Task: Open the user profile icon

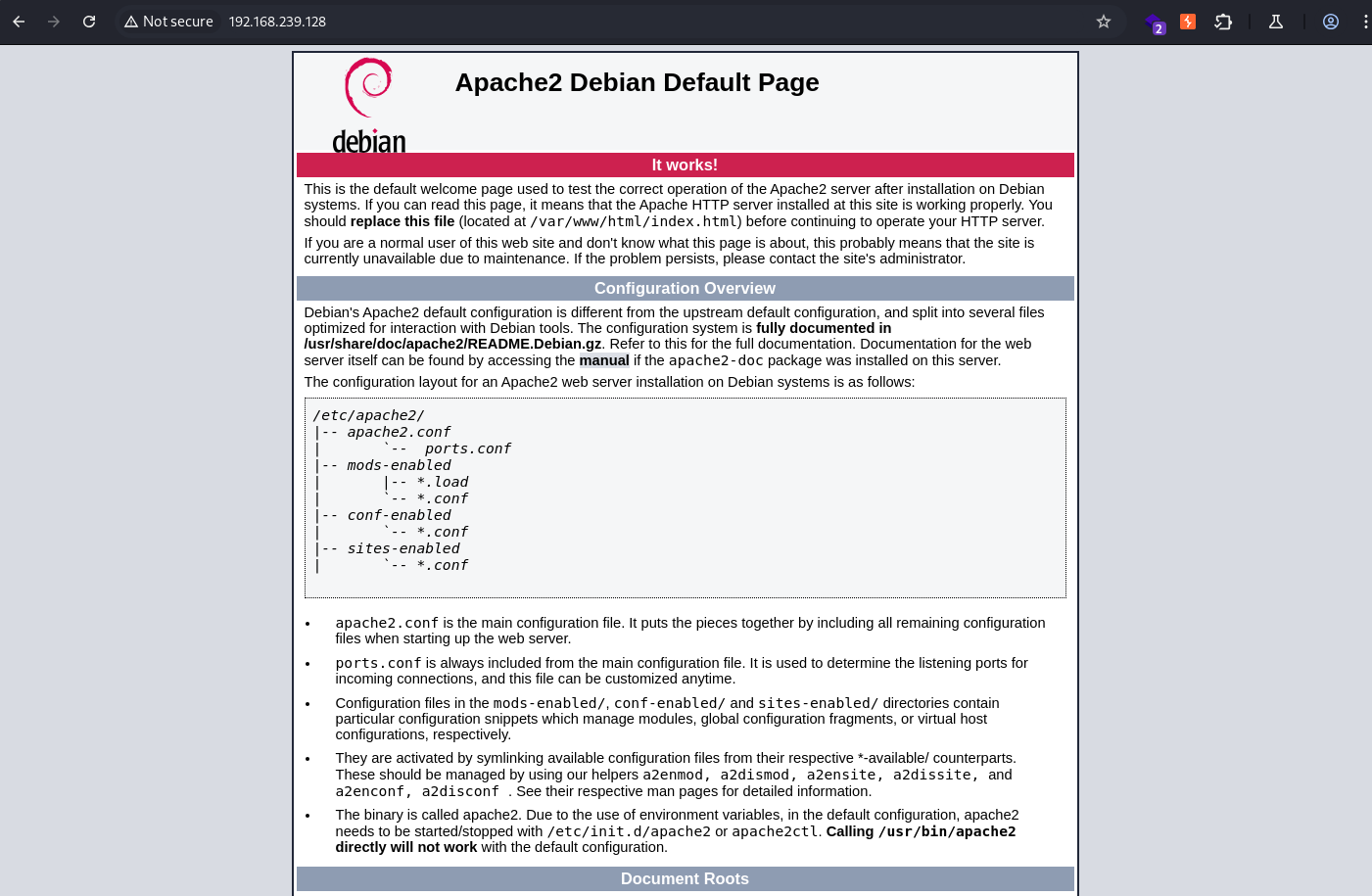Action: 1331,22
